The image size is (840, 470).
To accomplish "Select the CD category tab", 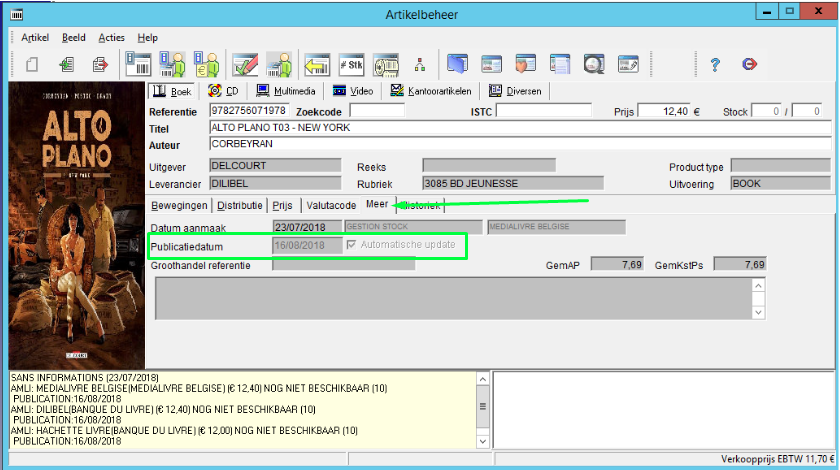I will [x=223, y=91].
